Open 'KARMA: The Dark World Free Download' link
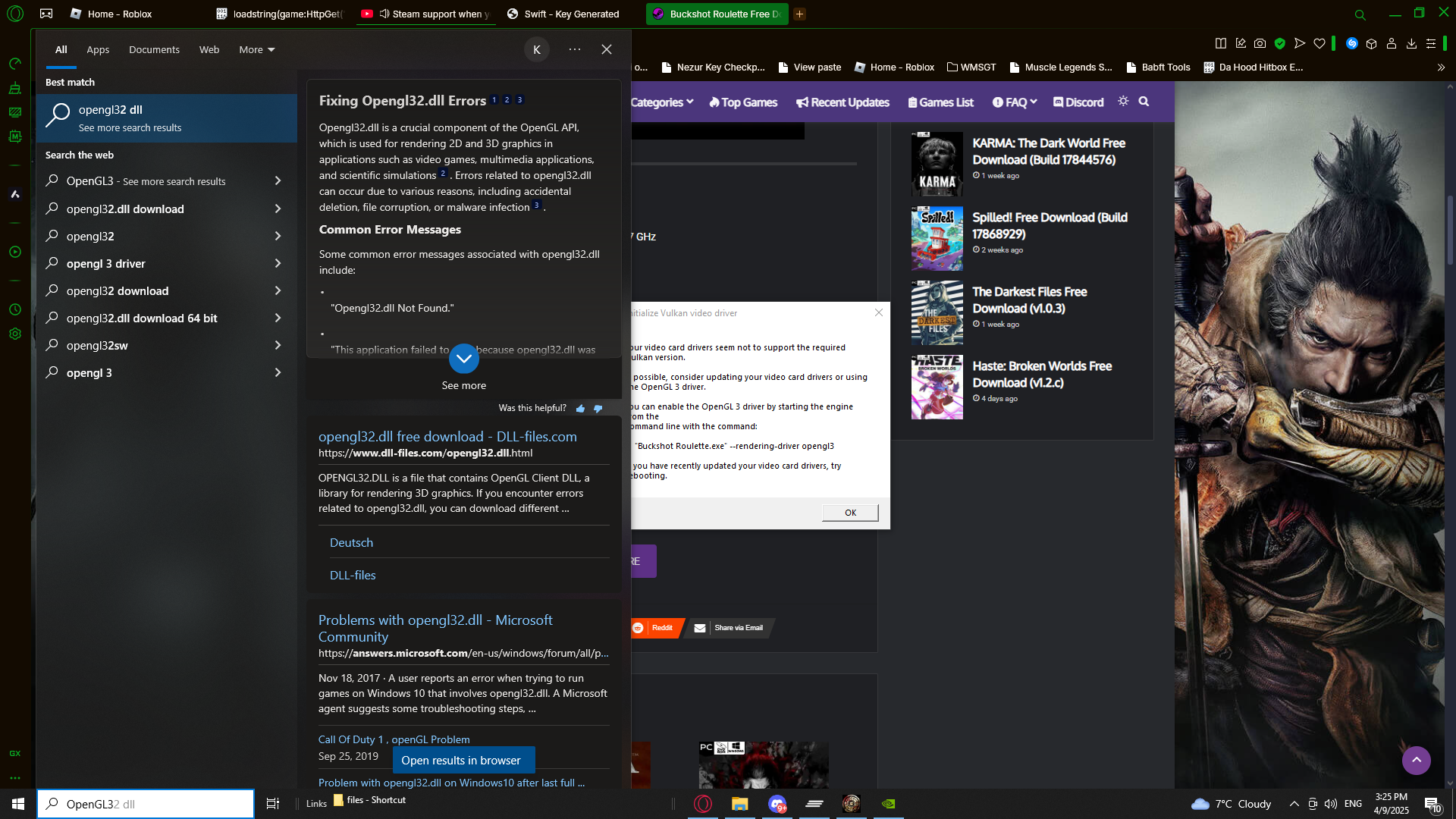The height and width of the screenshot is (819, 1456). (x=1049, y=152)
